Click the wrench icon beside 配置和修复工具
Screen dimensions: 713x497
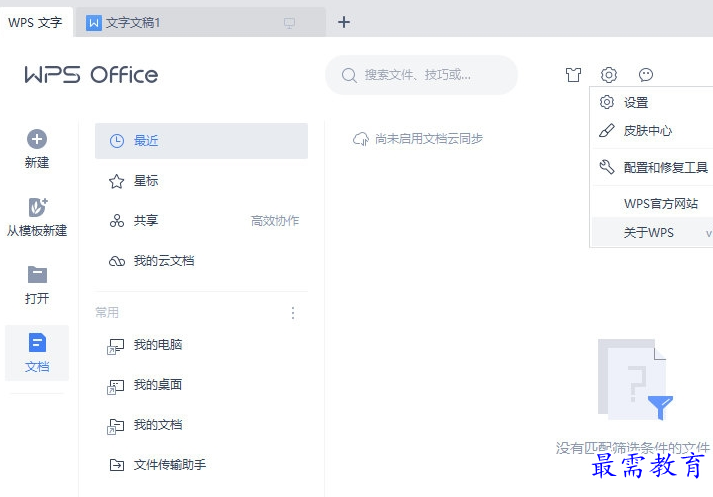pyautogui.click(x=607, y=167)
